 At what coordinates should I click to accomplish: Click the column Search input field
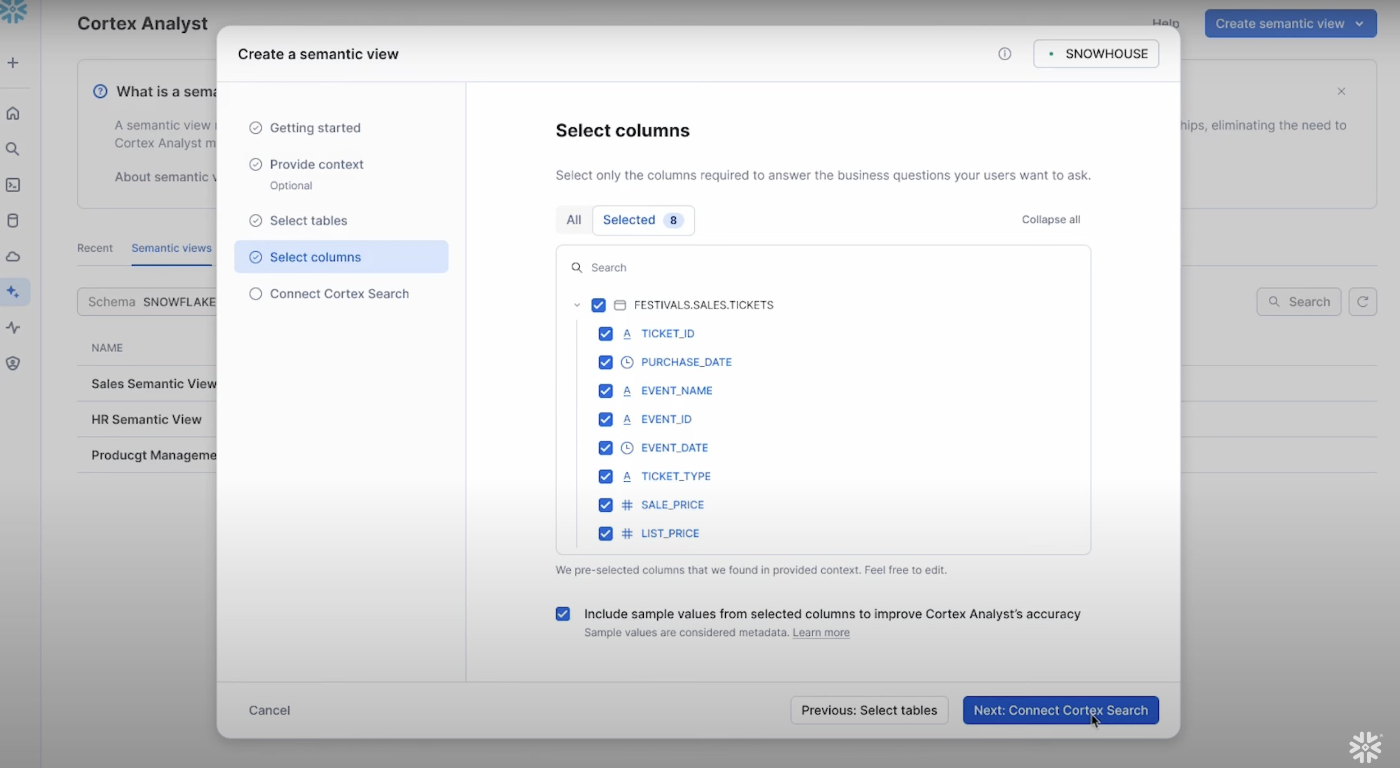pos(823,268)
